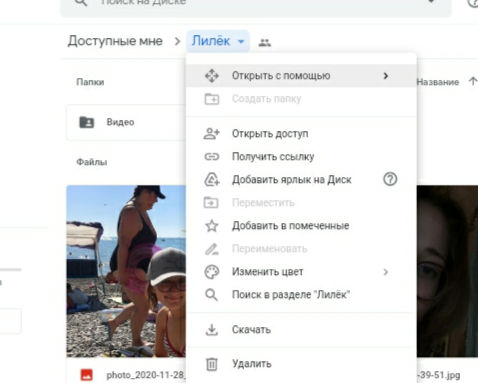
Task: Click the shared people icon next to Лилёк
Action: coord(265,42)
